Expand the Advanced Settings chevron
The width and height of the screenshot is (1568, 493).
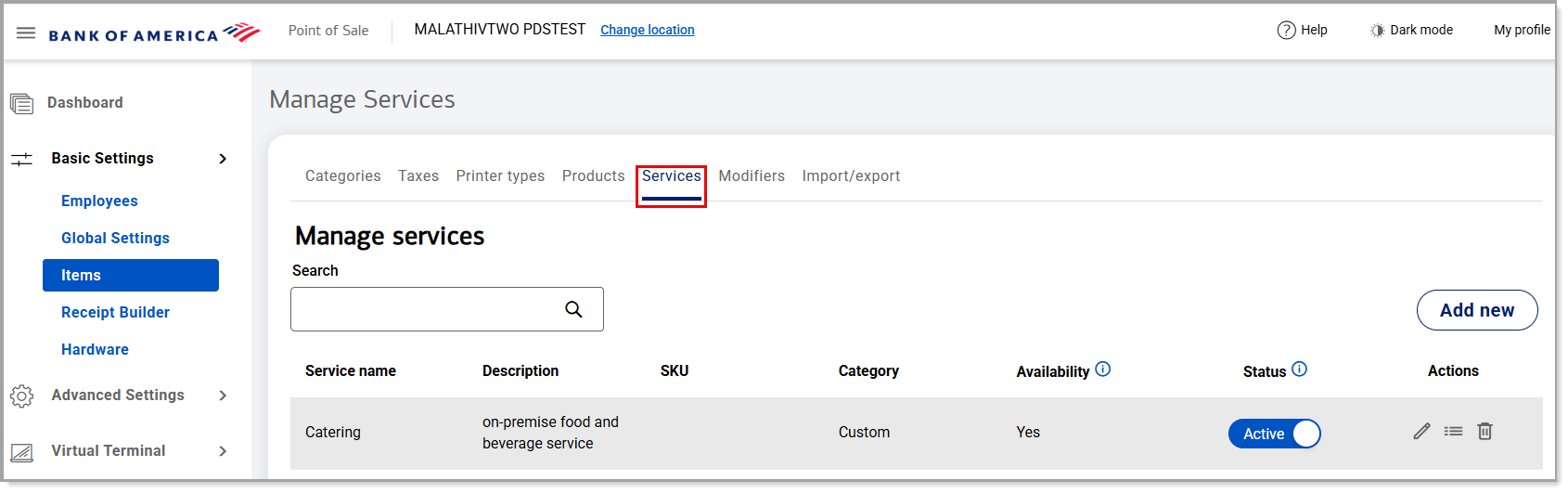[x=223, y=396]
